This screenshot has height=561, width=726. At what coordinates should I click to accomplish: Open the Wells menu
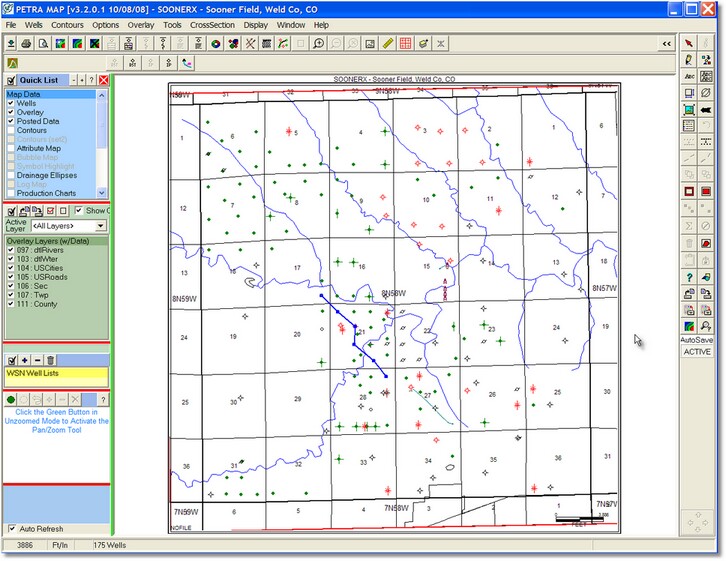(x=33, y=25)
